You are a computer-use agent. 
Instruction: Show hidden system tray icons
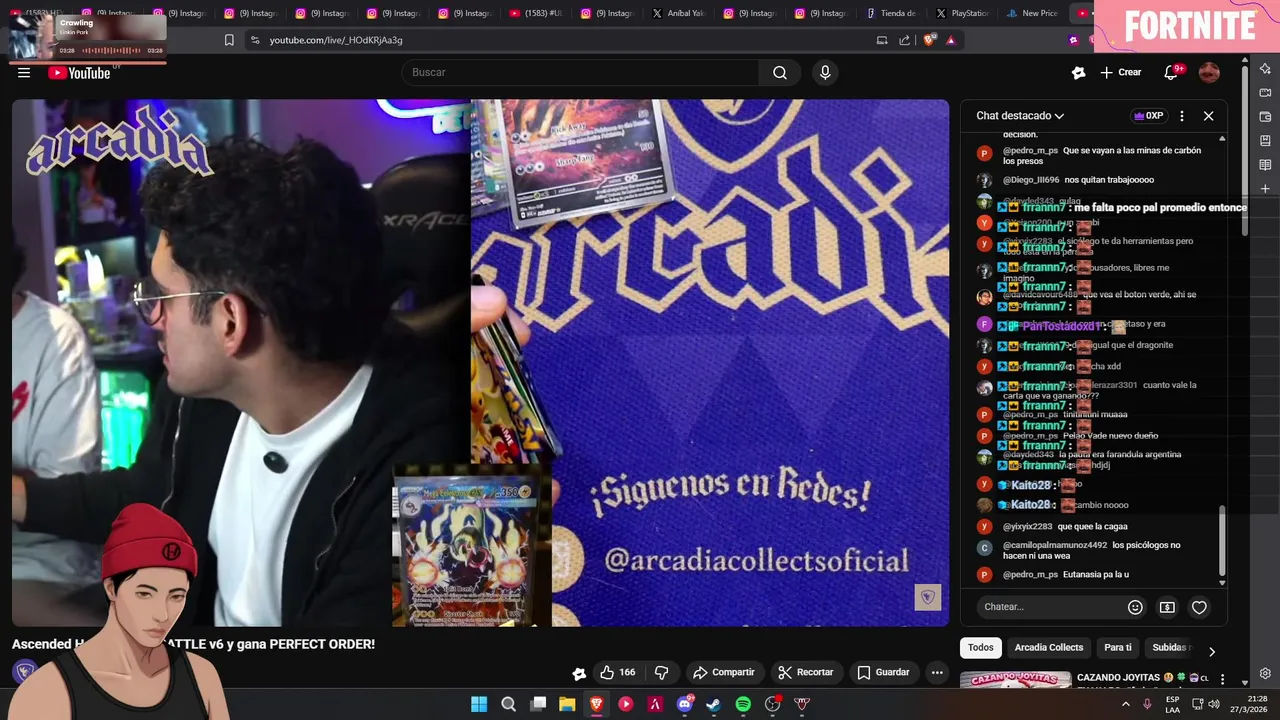(1126, 704)
